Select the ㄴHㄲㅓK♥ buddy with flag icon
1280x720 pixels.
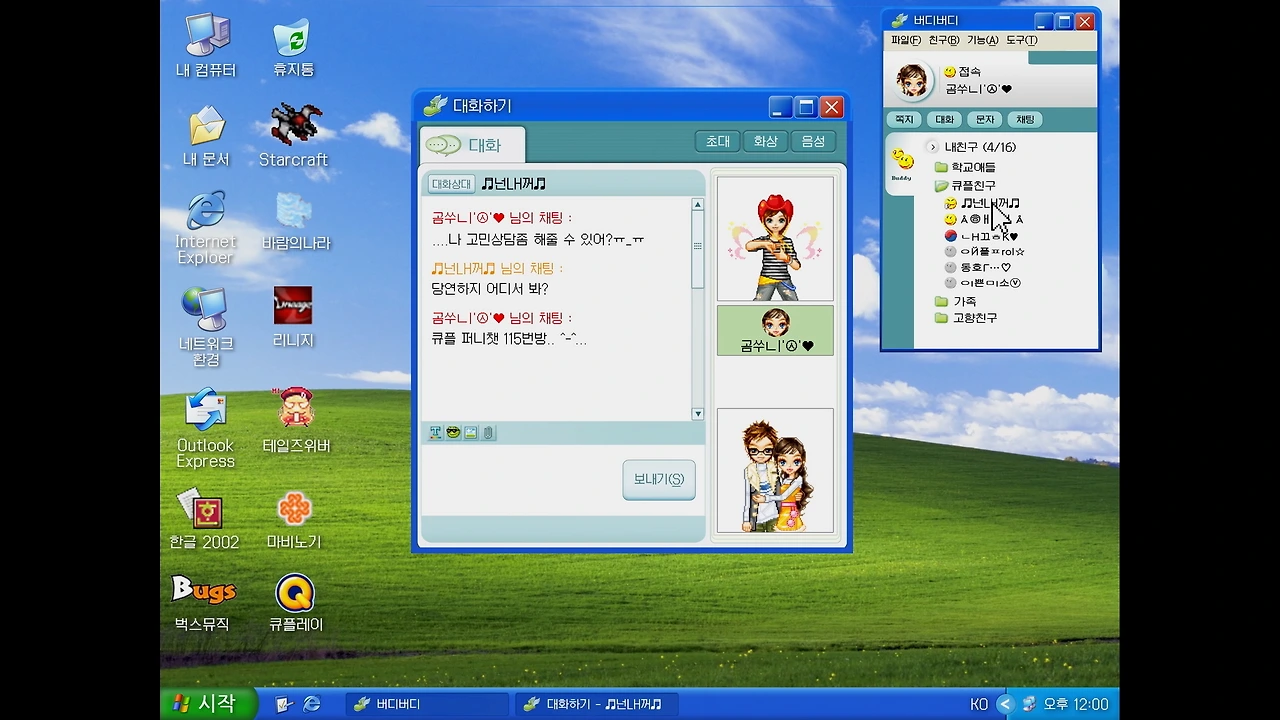(x=981, y=237)
